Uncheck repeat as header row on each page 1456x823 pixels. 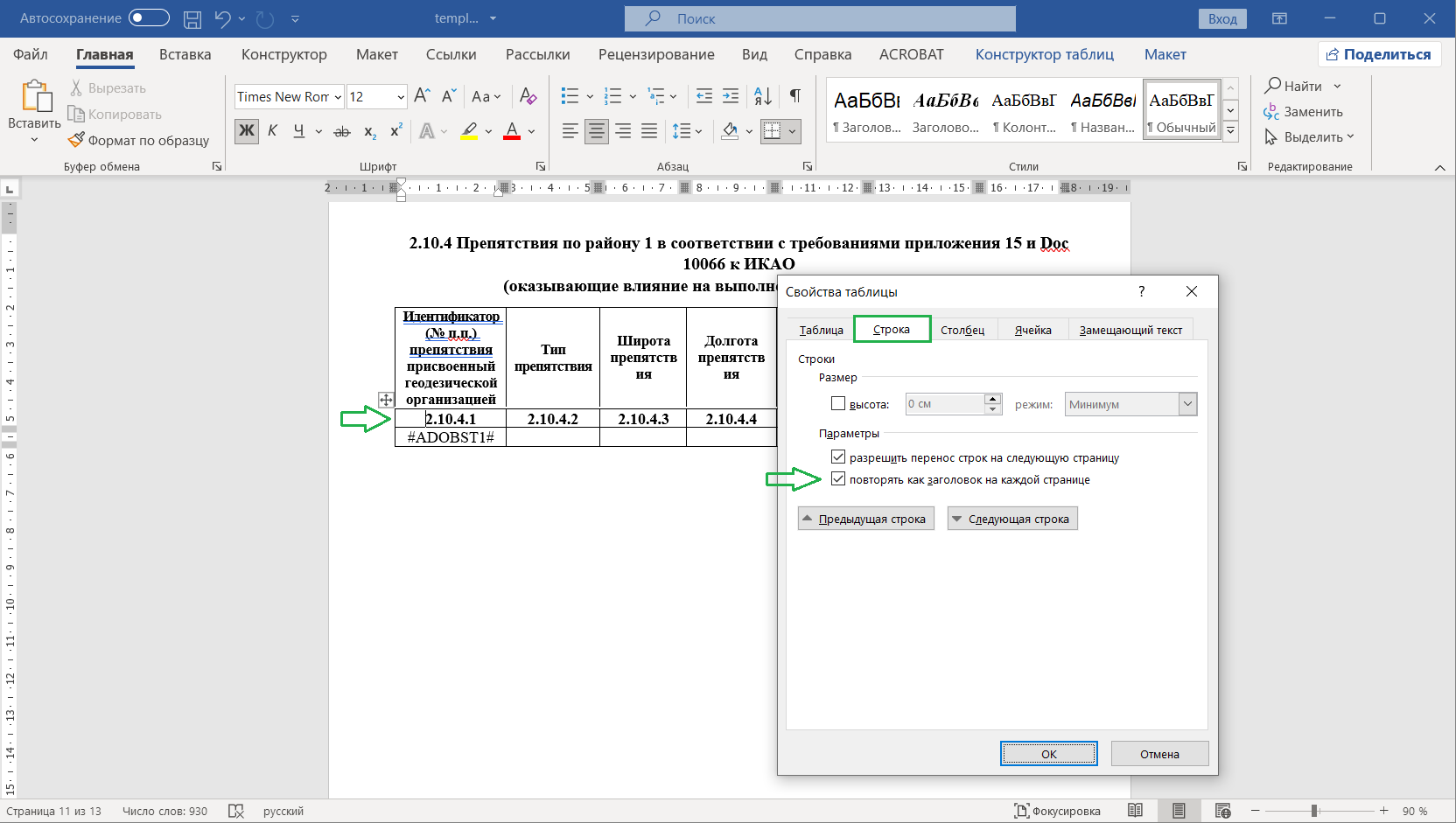click(838, 479)
